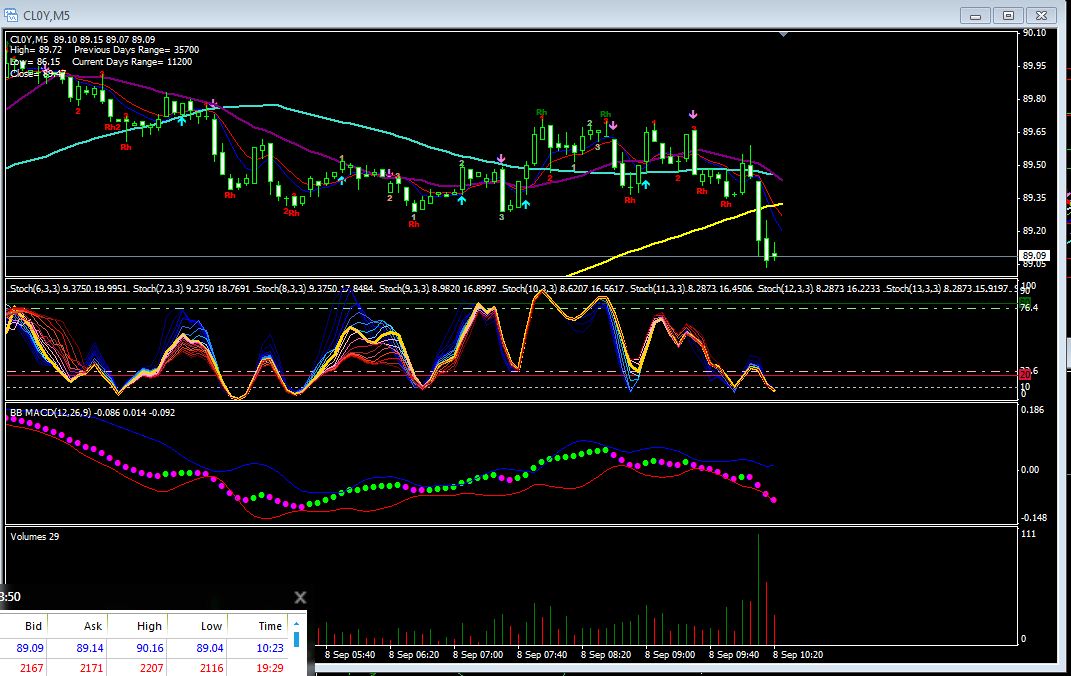This screenshot has height=676, width=1071.
Task: Click Previous Days Range= 35700 text
Action: point(137,50)
